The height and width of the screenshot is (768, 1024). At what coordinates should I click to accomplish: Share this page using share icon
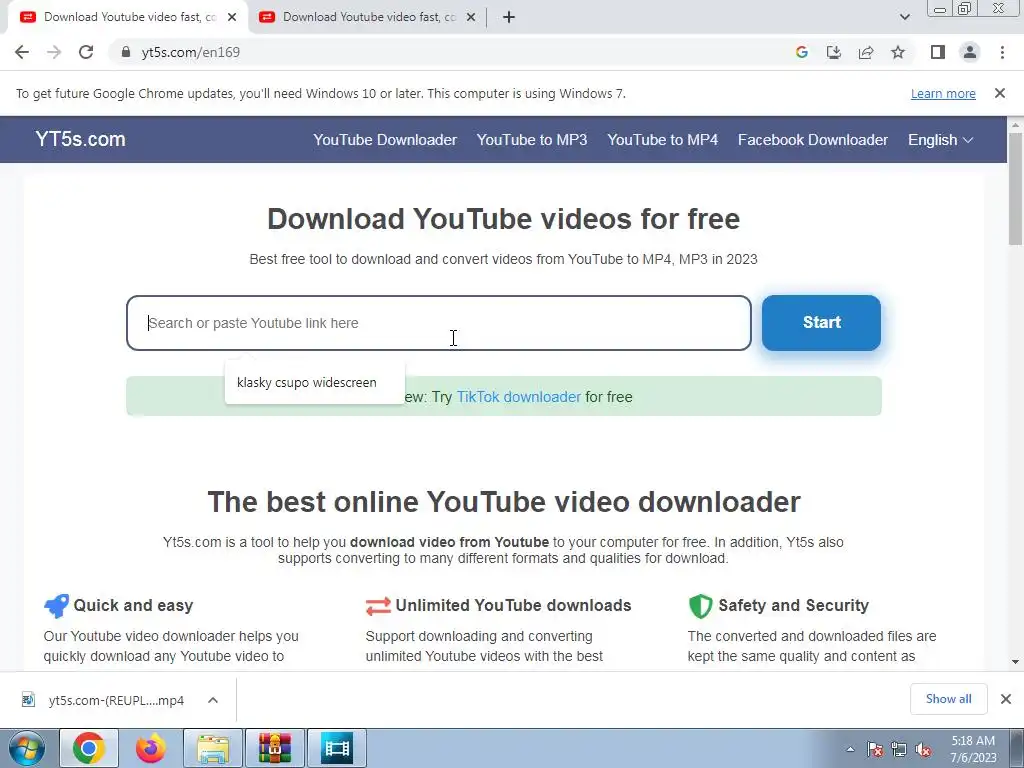[x=866, y=52]
